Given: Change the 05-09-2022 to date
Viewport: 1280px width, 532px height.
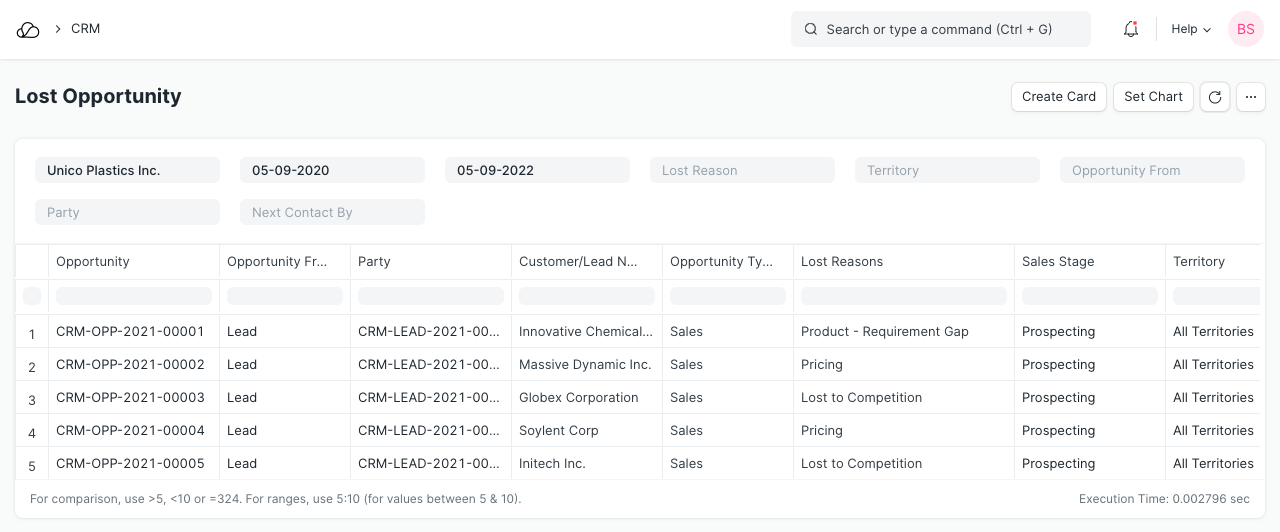Looking at the screenshot, I should pos(537,171).
